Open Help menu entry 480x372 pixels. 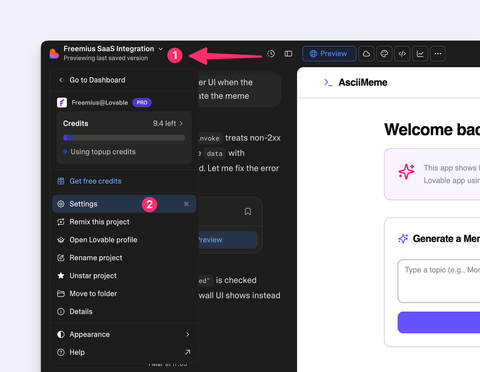124,352
